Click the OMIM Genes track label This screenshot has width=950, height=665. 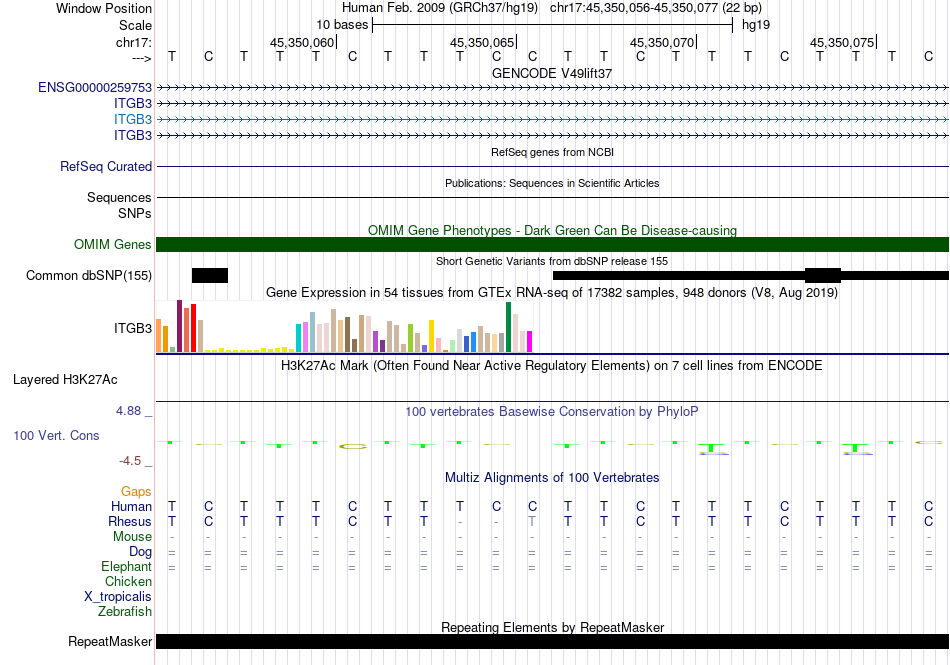[x=113, y=245]
